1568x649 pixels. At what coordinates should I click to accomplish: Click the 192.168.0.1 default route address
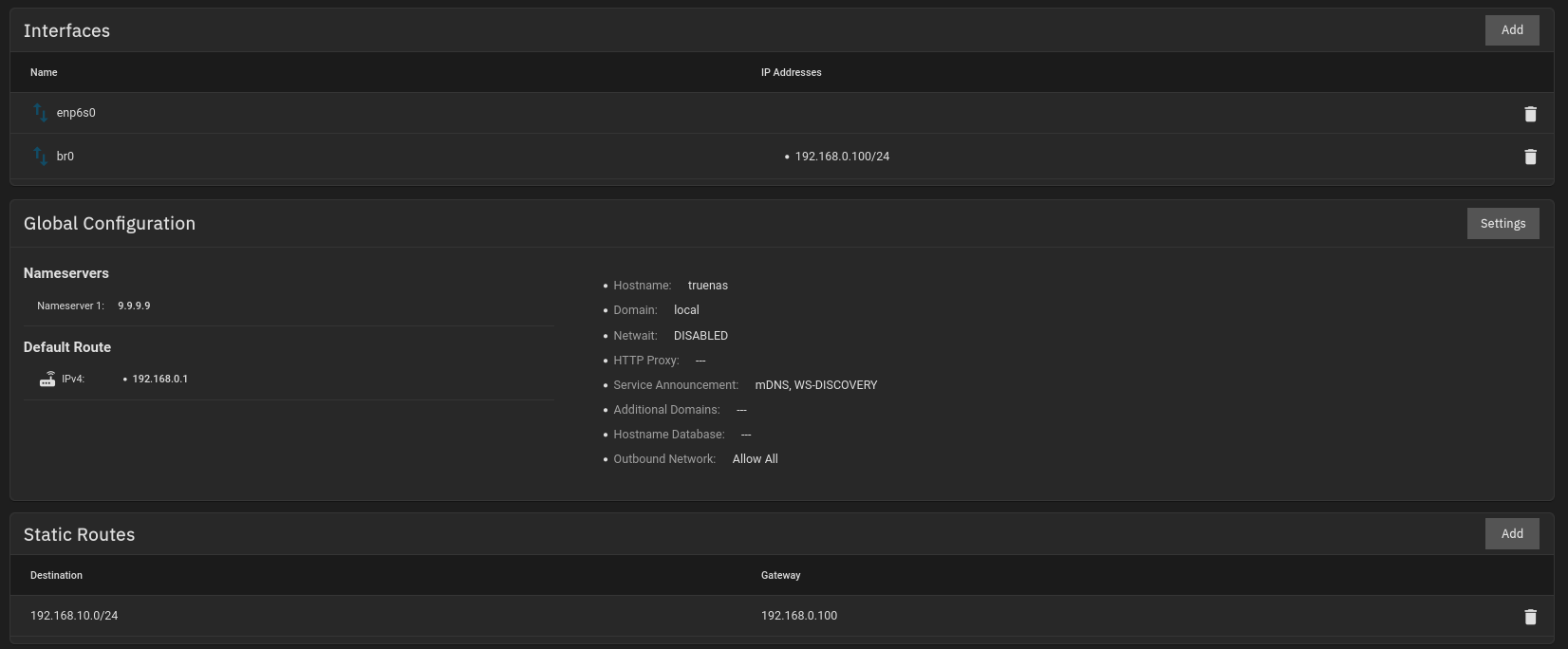pyautogui.click(x=159, y=379)
